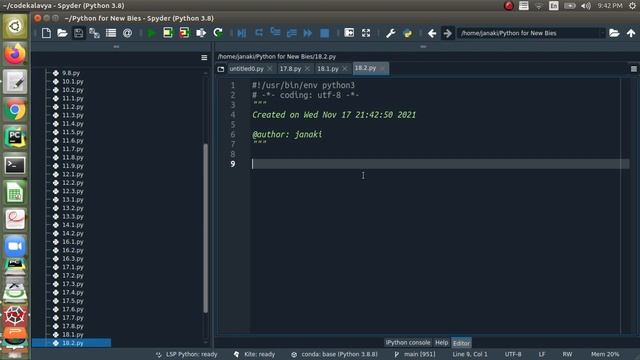Viewport: 640px width, 360px height.
Task: Open the file list browse icon
Action: pyautogui.click(x=111, y=33)
